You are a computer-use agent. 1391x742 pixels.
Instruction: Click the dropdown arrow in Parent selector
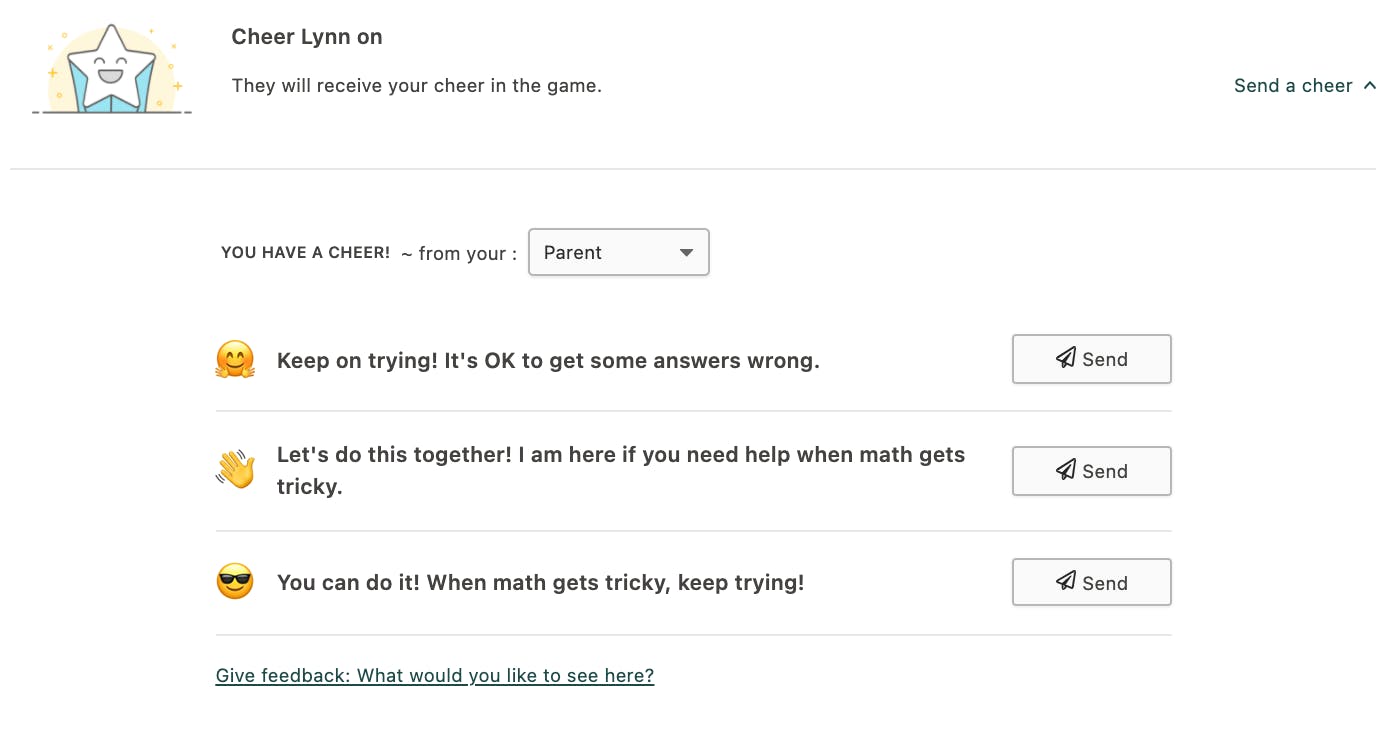tap(686, 253)
